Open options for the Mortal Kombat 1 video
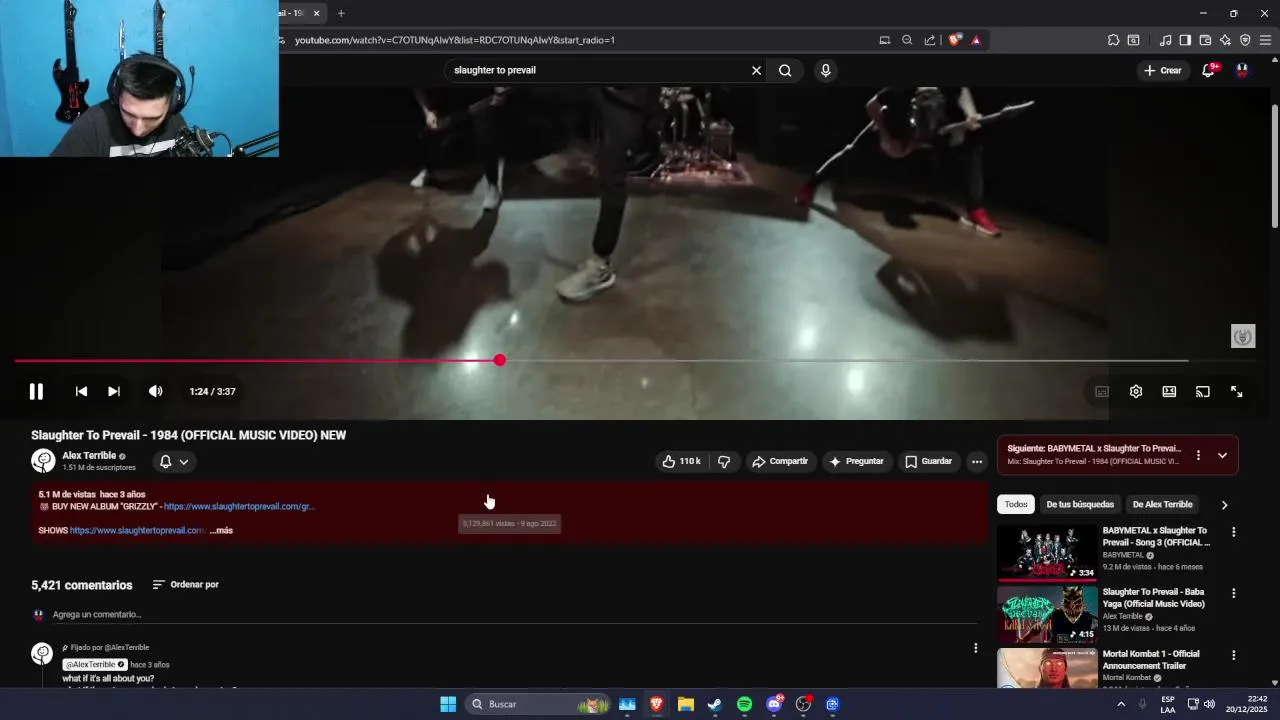Screen dimensions: 1280x720 coord(1234,655)
